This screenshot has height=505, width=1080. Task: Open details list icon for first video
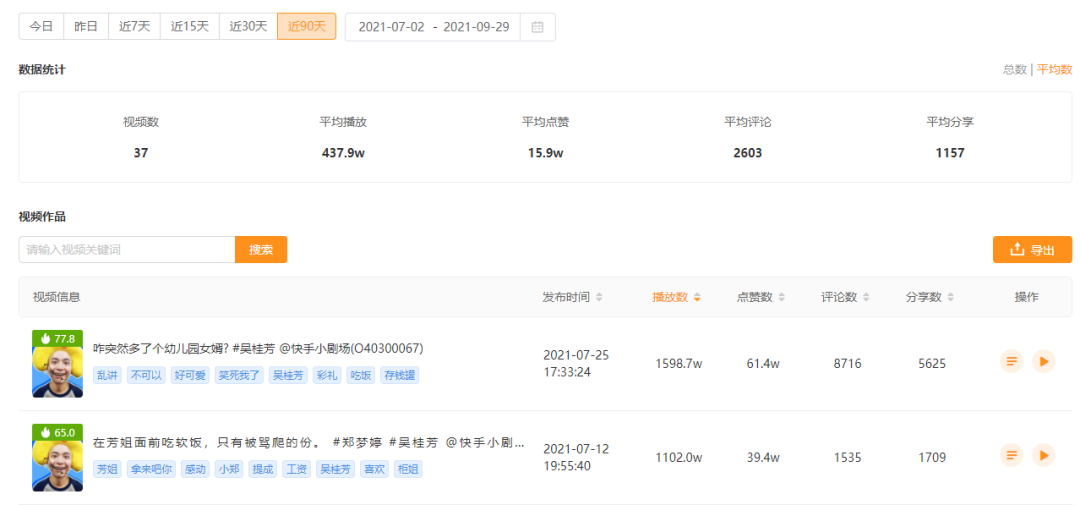point(1011,361)
